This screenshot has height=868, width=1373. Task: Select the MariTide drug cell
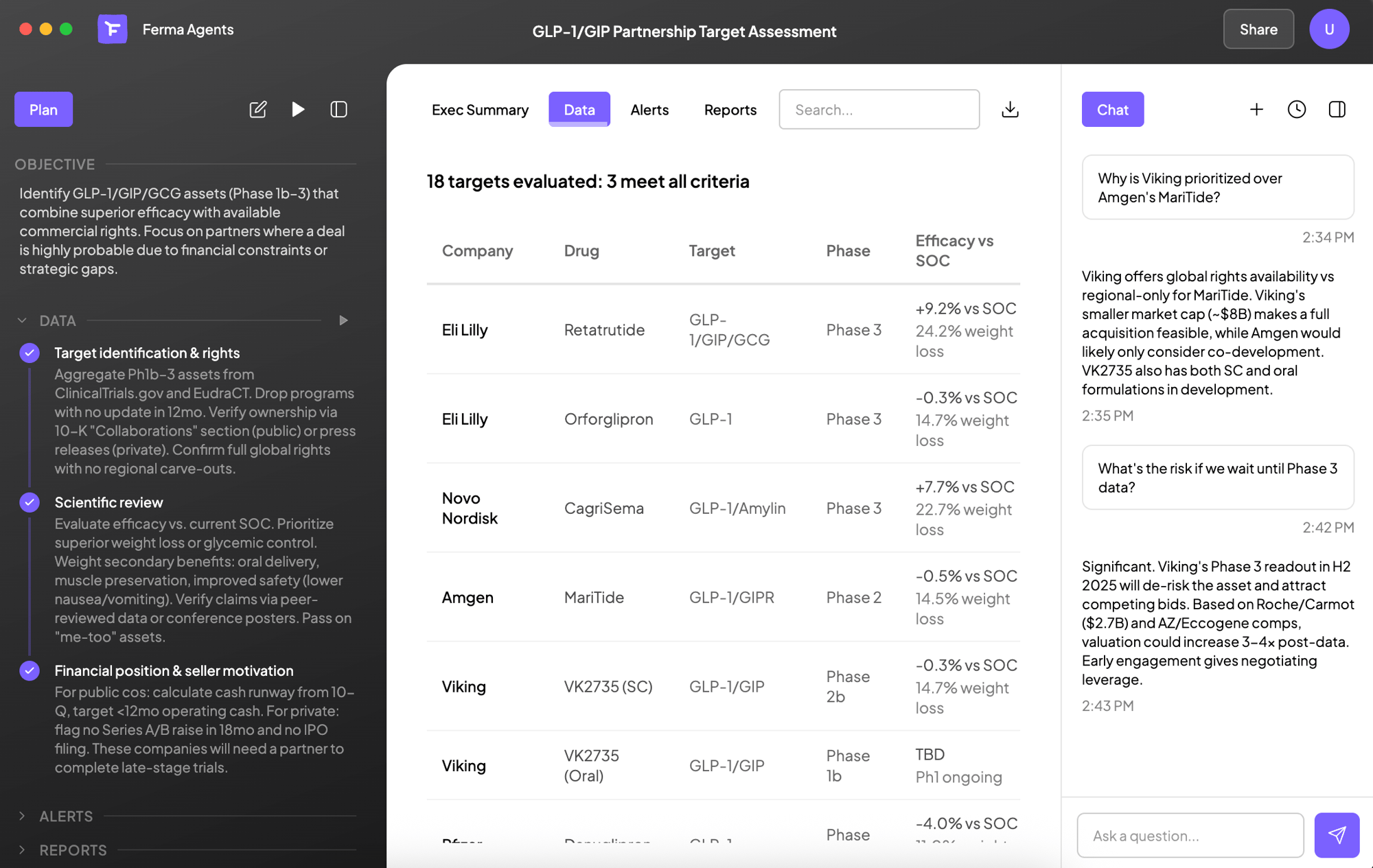(x=594, y=598)
